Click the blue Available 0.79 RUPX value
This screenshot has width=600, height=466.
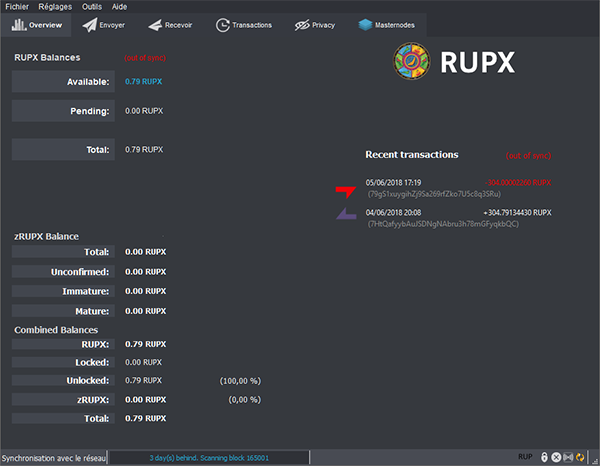coord(143,81)
